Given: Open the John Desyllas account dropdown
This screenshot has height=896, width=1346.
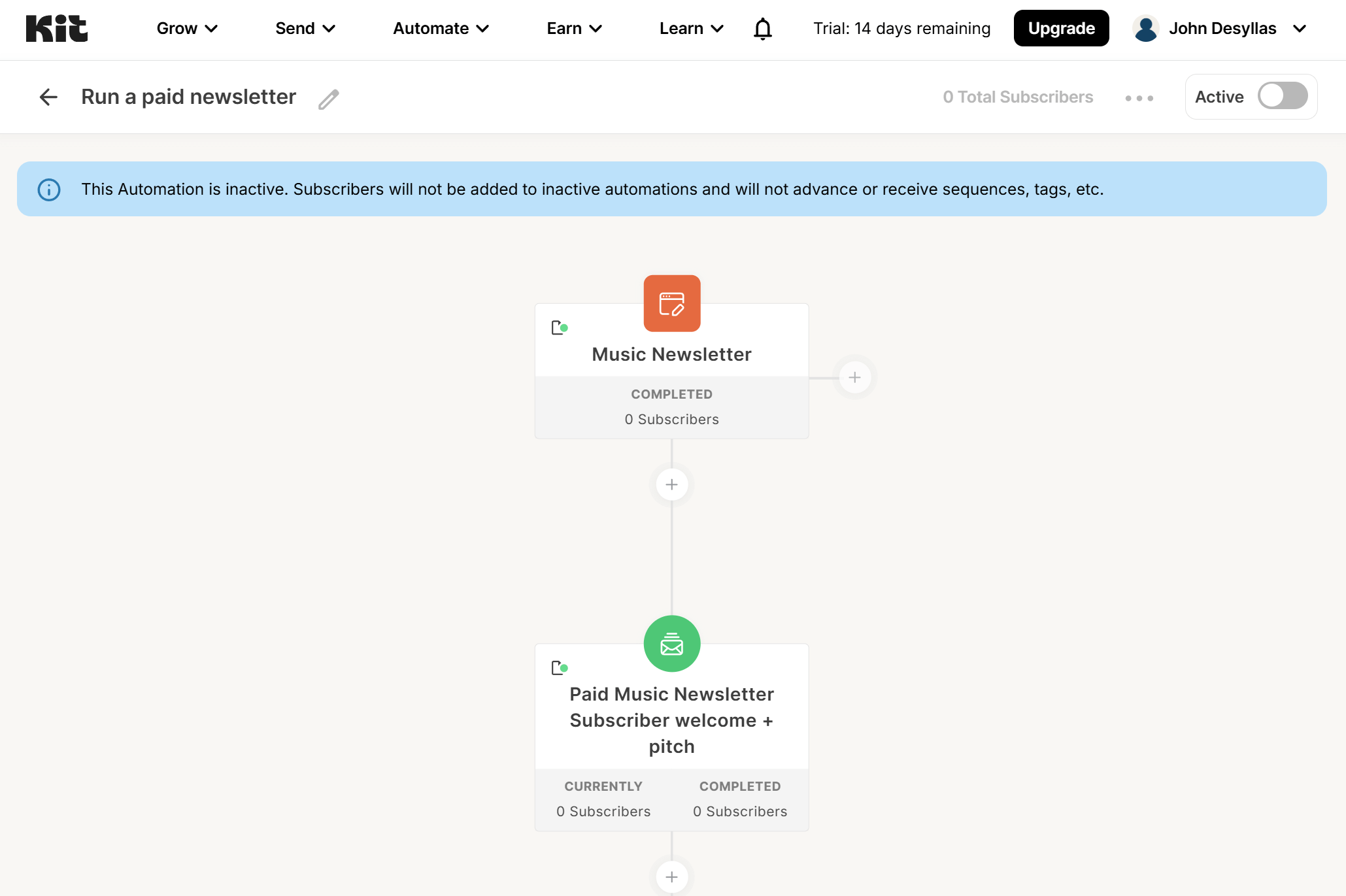Looking at the screenshot, I should point(1224,28).
